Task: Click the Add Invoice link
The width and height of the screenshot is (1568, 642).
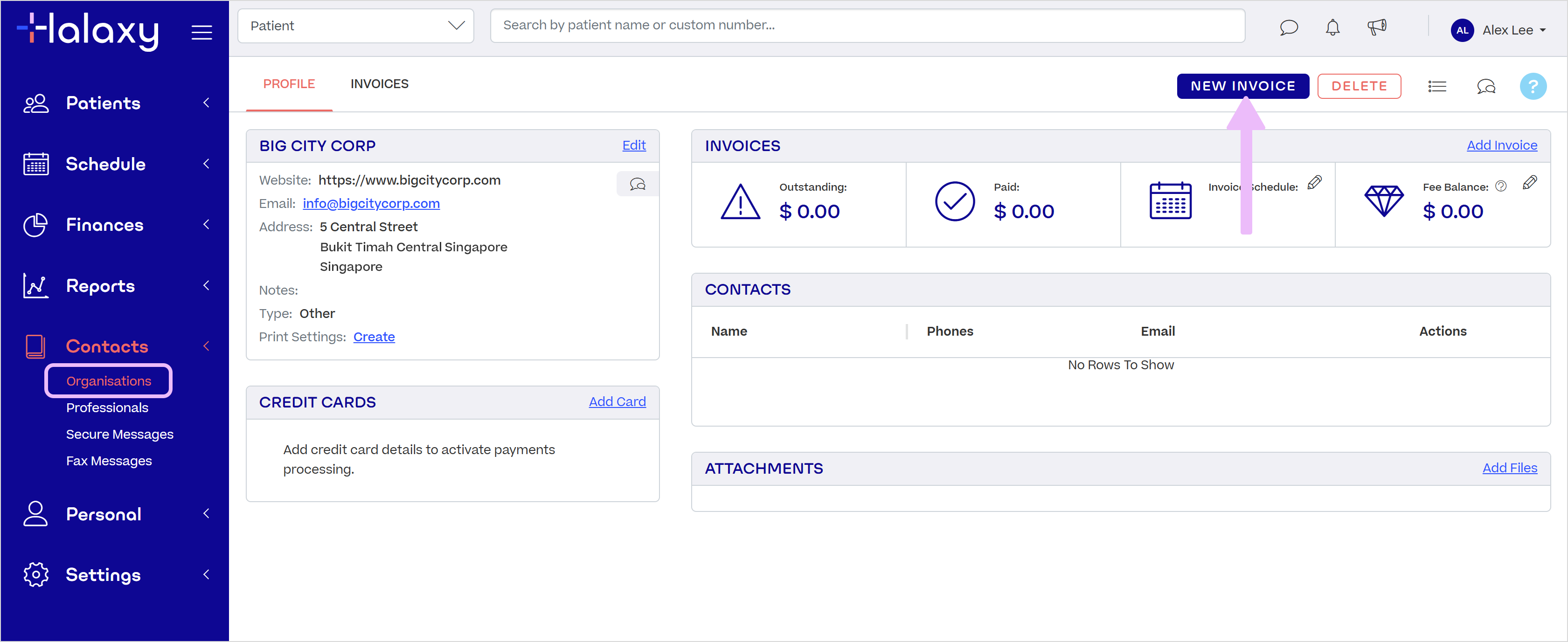Action: pyautogui.click(x=1502, y=145)
